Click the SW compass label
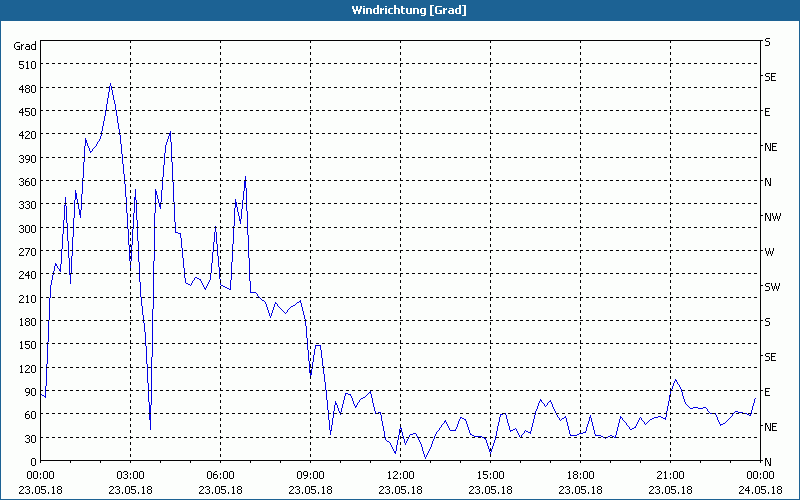This screenshot has height=500, width=800. click(x=772, y=287)
